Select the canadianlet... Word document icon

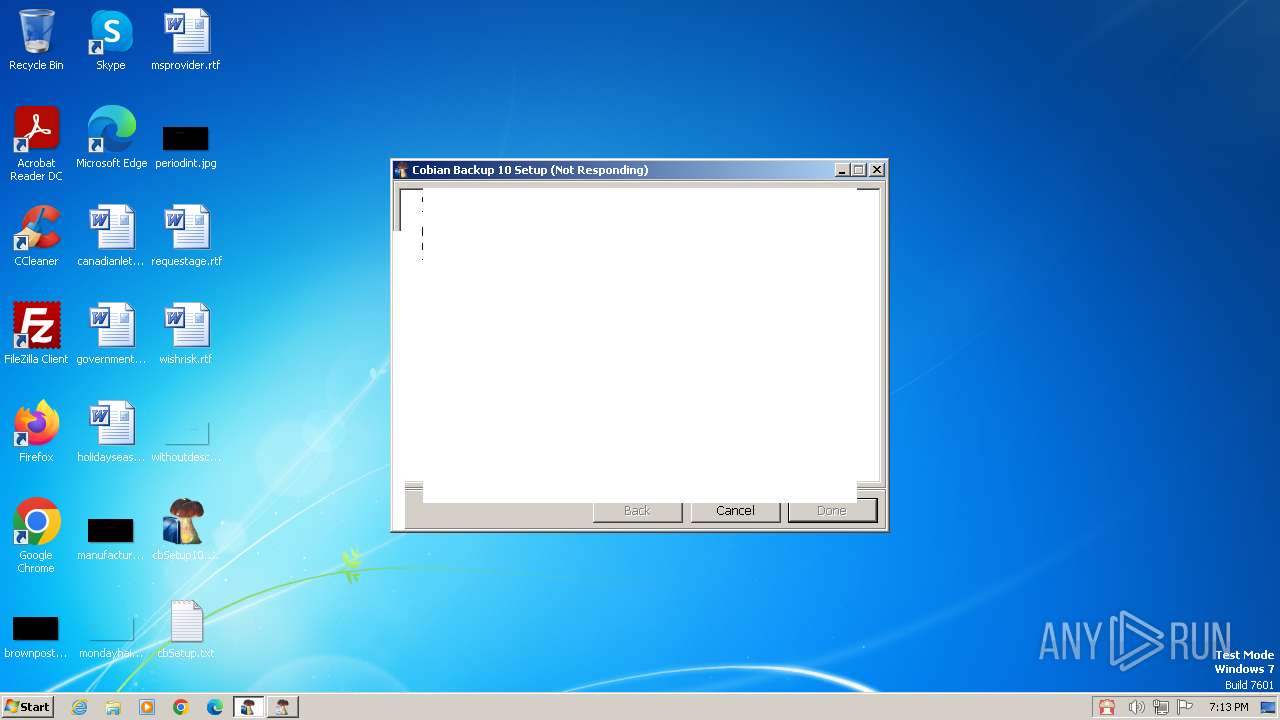point(111,236)
